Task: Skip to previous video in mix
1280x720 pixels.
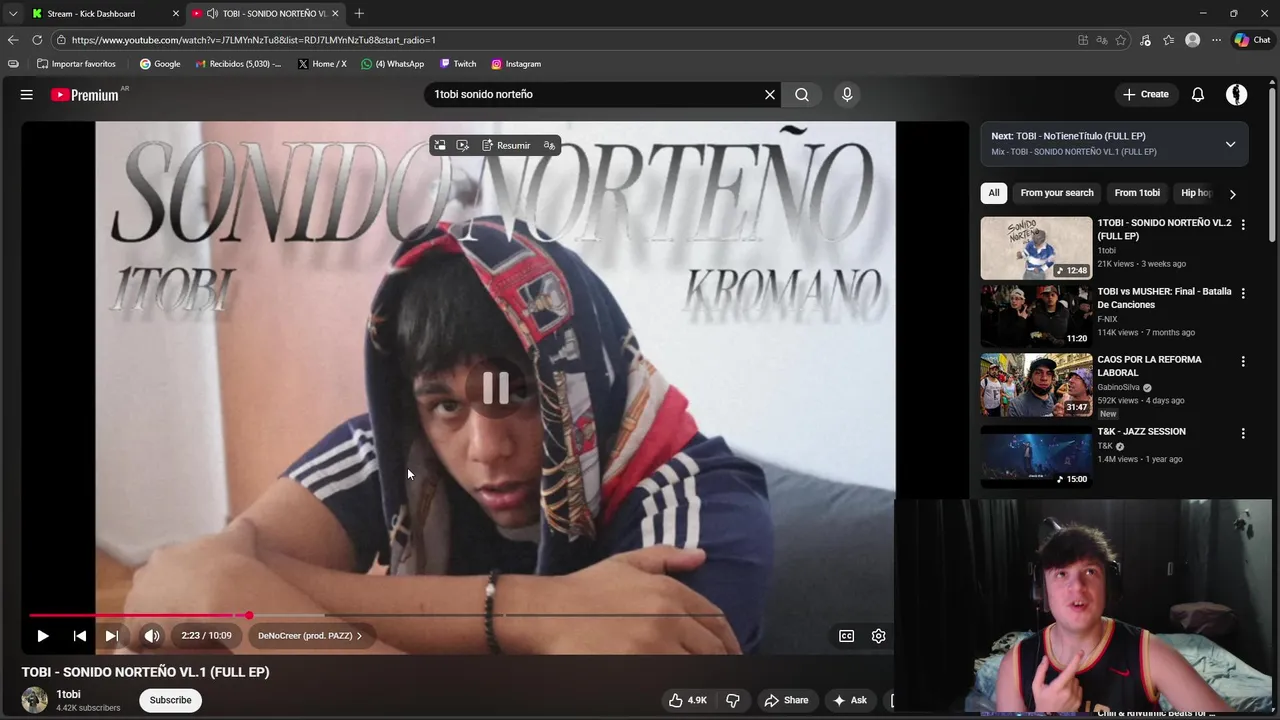Action: point(80,635)
